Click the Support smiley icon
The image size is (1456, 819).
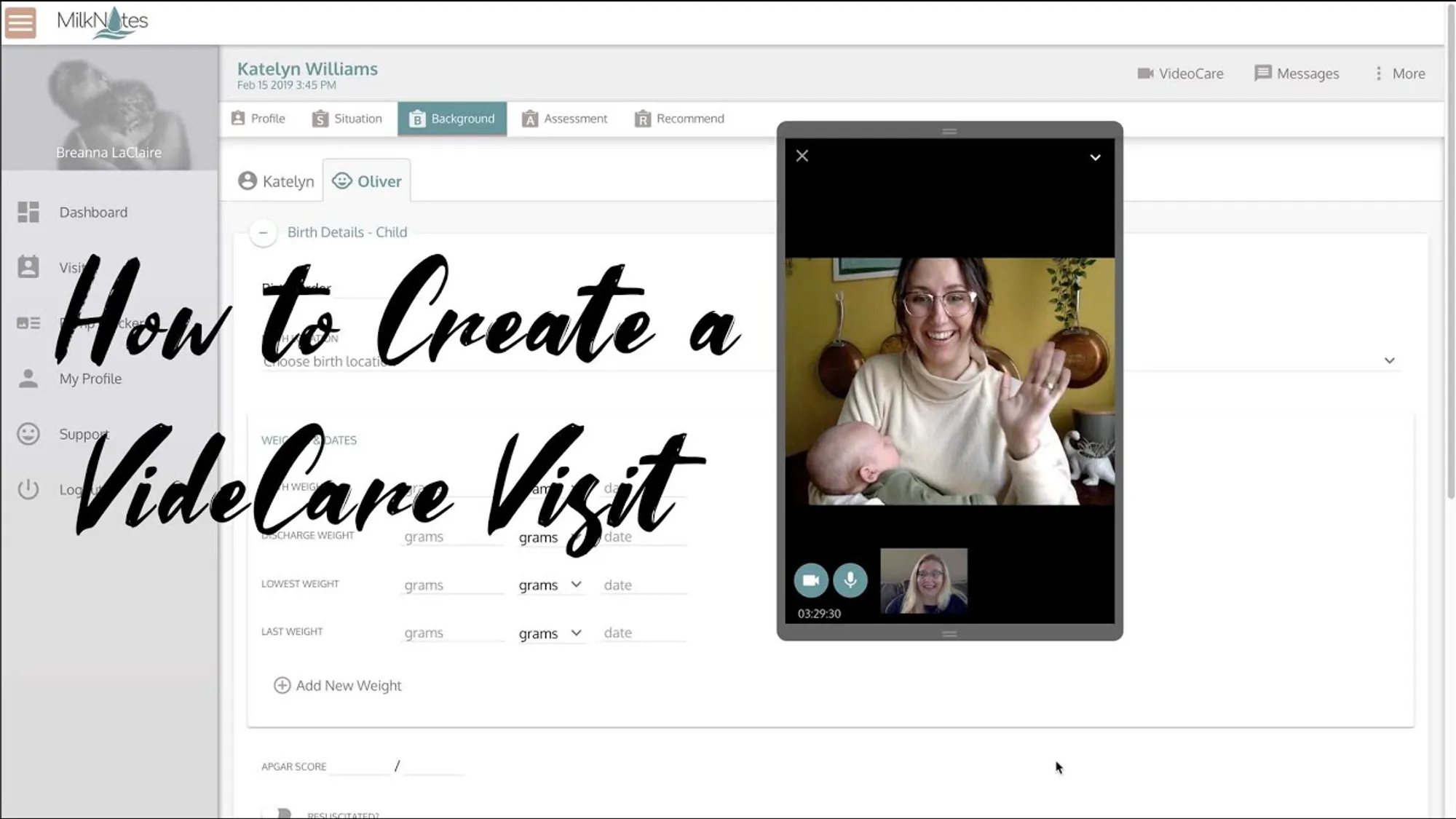[28, 434]
